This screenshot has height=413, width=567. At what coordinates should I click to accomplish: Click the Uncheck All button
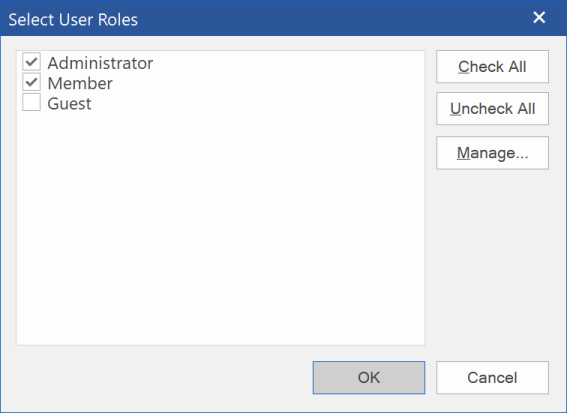coord(492,108)
